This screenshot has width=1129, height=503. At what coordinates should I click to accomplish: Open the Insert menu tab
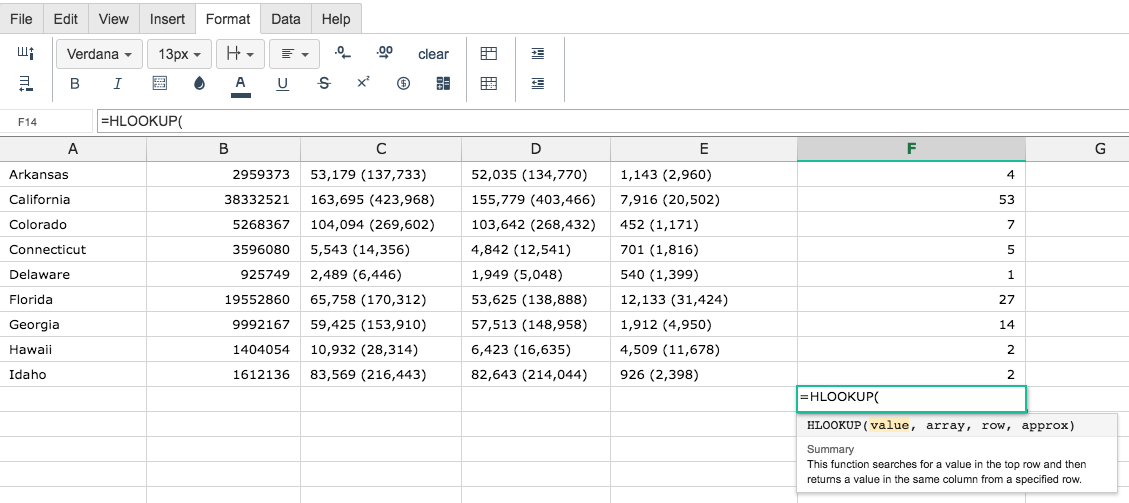click(x=167, y=19)
